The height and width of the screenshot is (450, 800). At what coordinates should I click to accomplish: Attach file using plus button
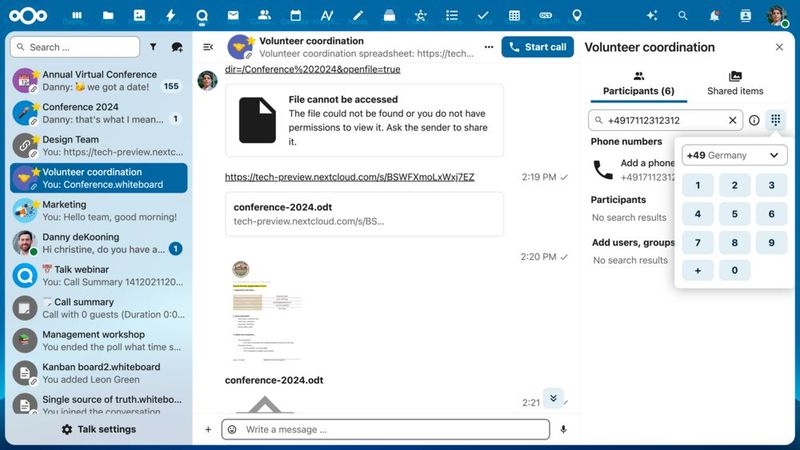(208, 430)
